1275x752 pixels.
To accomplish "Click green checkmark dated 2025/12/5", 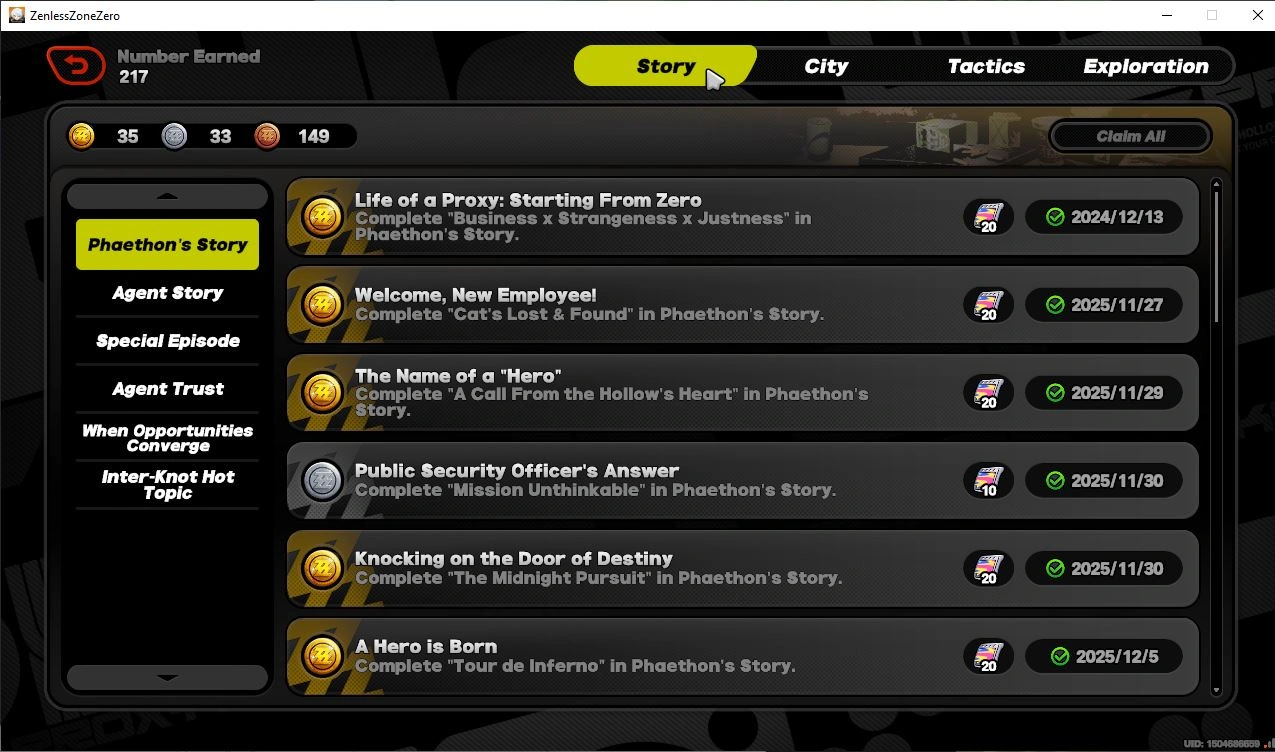I will click(x=1059, y=657).
